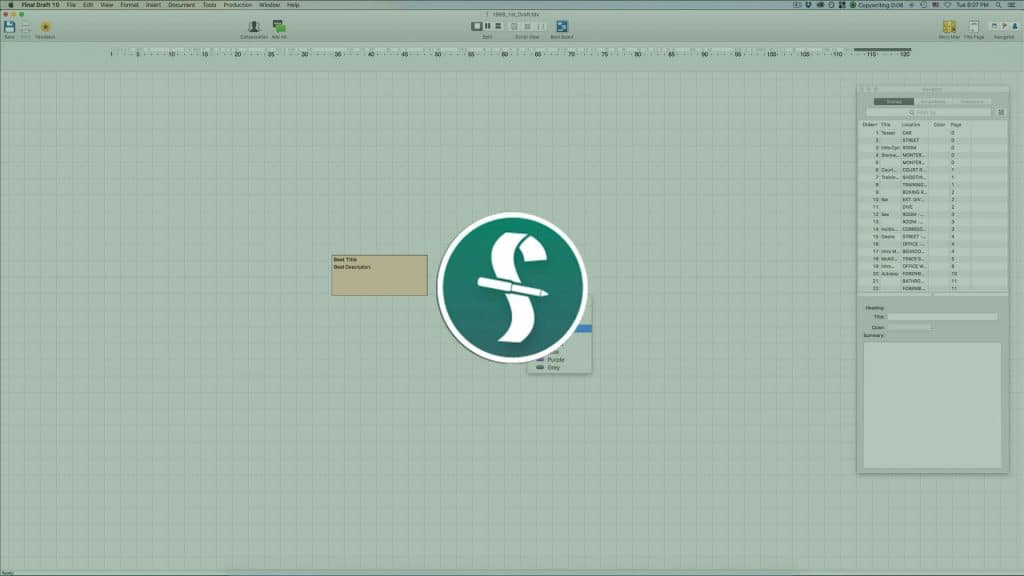The height and width of the screenshot is (576, 1024).
Task: Select scene 6 COURT R... row
Action: pyautogui.click(x=933, y=170)
